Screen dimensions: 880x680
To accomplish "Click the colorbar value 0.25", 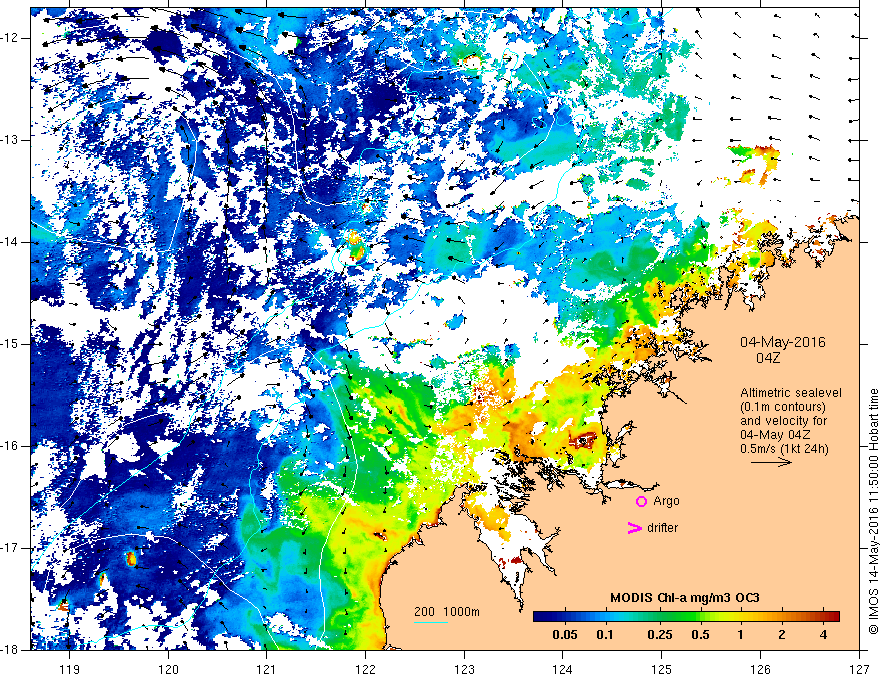I will coord(660,635).
